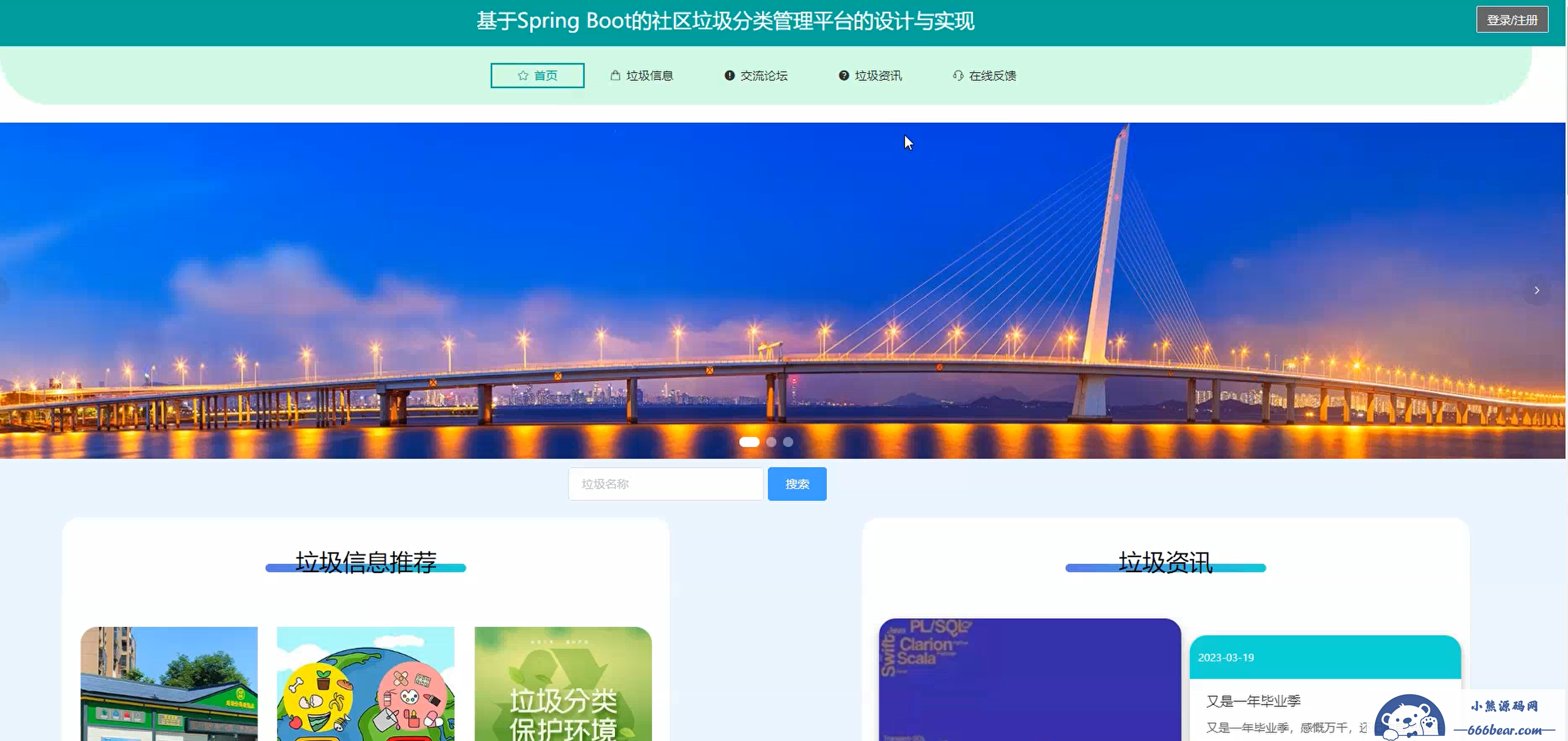Image resolution: width=1568 pixels, height=741 pixels.
Task: Open the 垃圾分类 保护环境 green card
Action: click(x=563, y=684)
